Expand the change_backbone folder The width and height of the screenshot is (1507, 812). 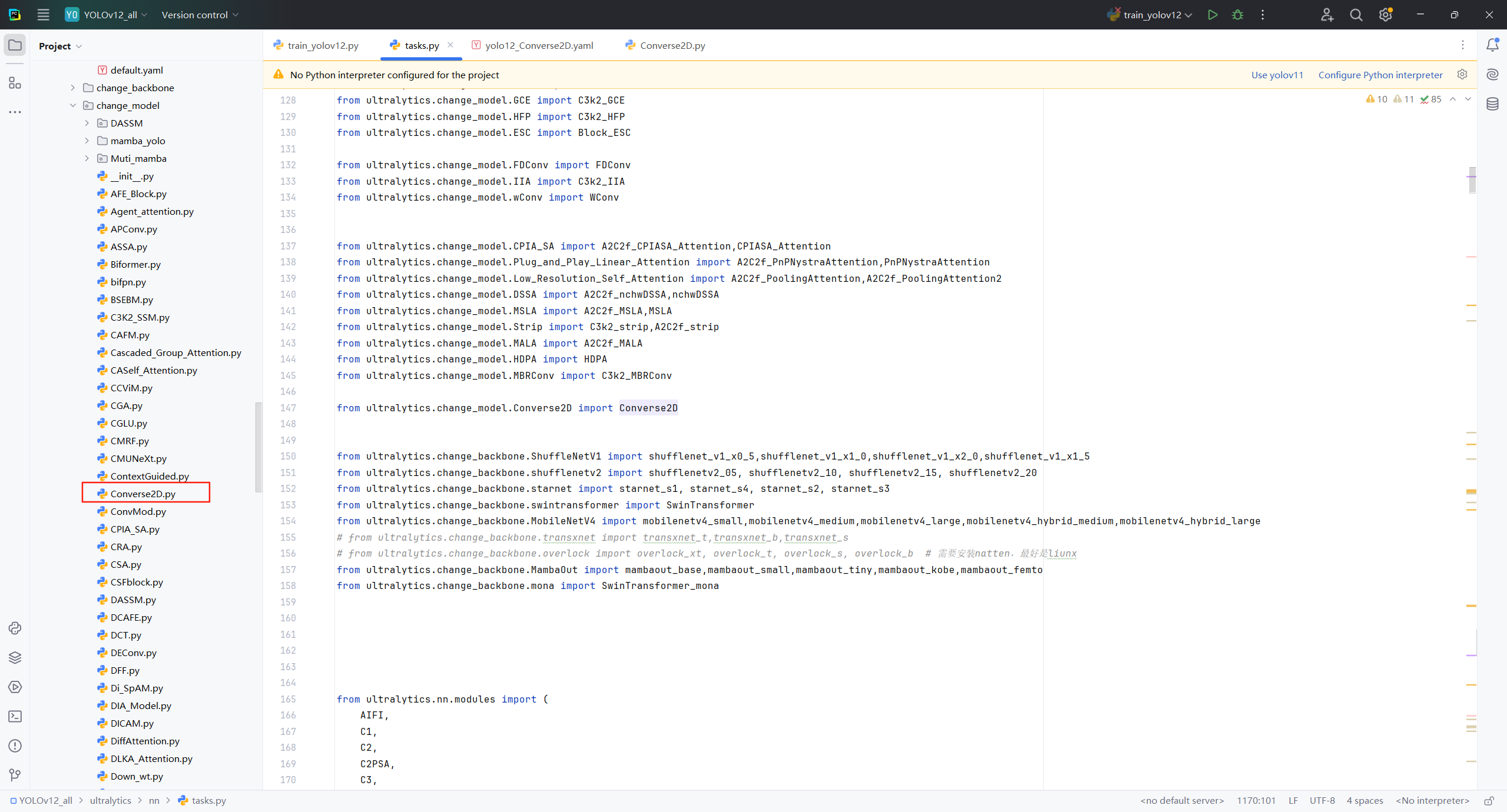point(72,88)
